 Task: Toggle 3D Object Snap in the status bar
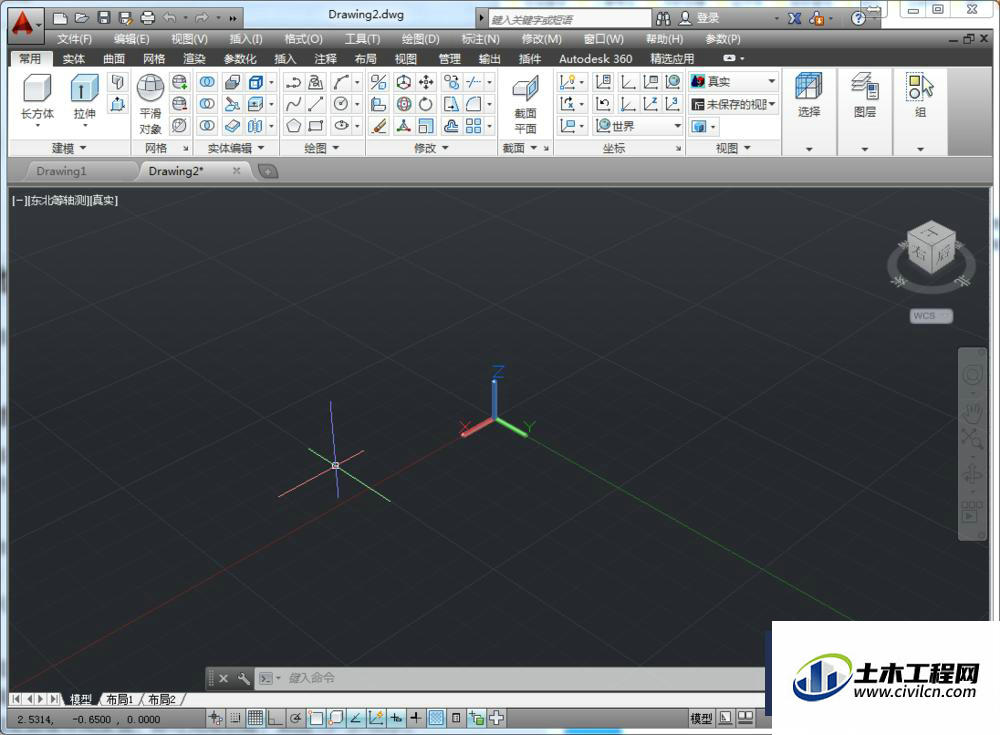pyautogui.click(x=336, y=718)
